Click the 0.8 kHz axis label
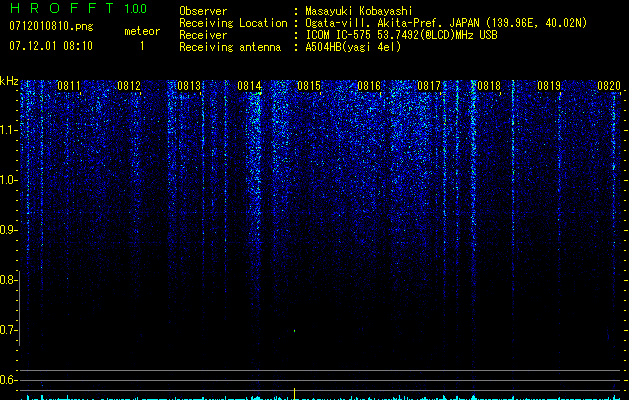The height and width of the screenshot is (400, 629). [x=8, y=280]
